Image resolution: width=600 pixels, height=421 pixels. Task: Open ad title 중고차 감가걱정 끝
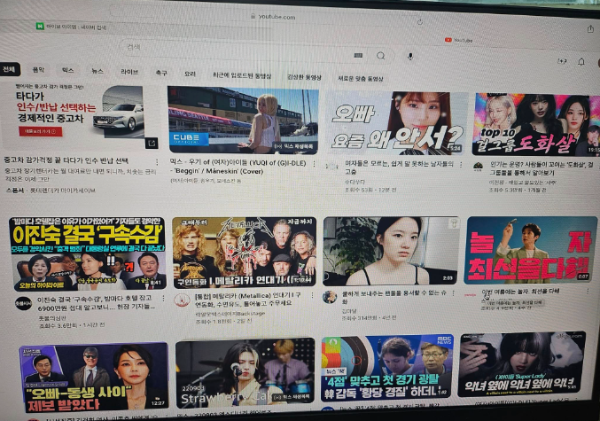[x=66, y=160]
